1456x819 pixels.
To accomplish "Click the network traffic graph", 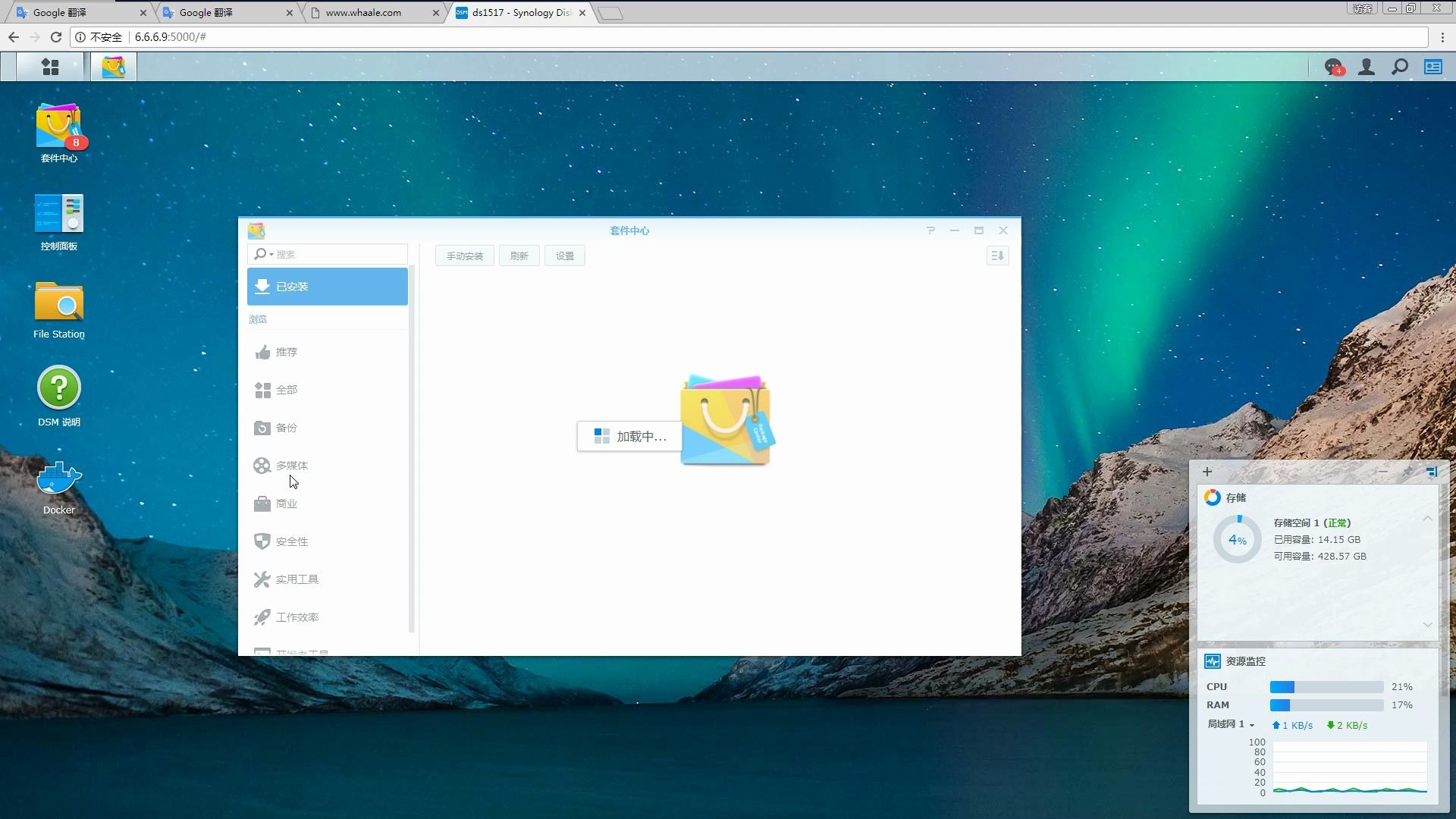I will [x=1350, y=767].
